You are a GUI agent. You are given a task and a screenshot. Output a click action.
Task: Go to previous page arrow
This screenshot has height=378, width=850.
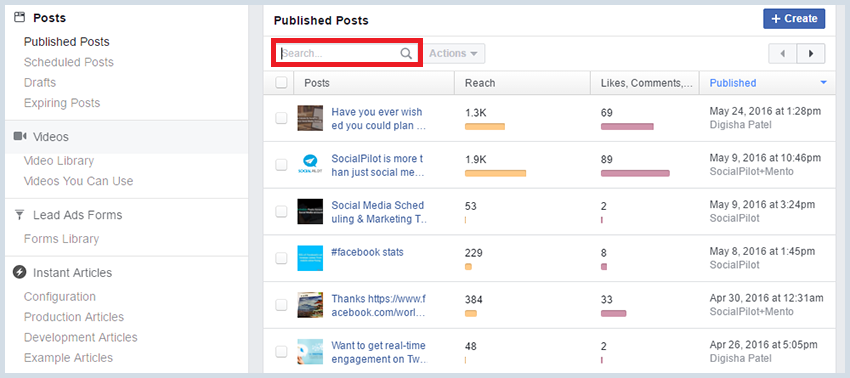[782, 54]
